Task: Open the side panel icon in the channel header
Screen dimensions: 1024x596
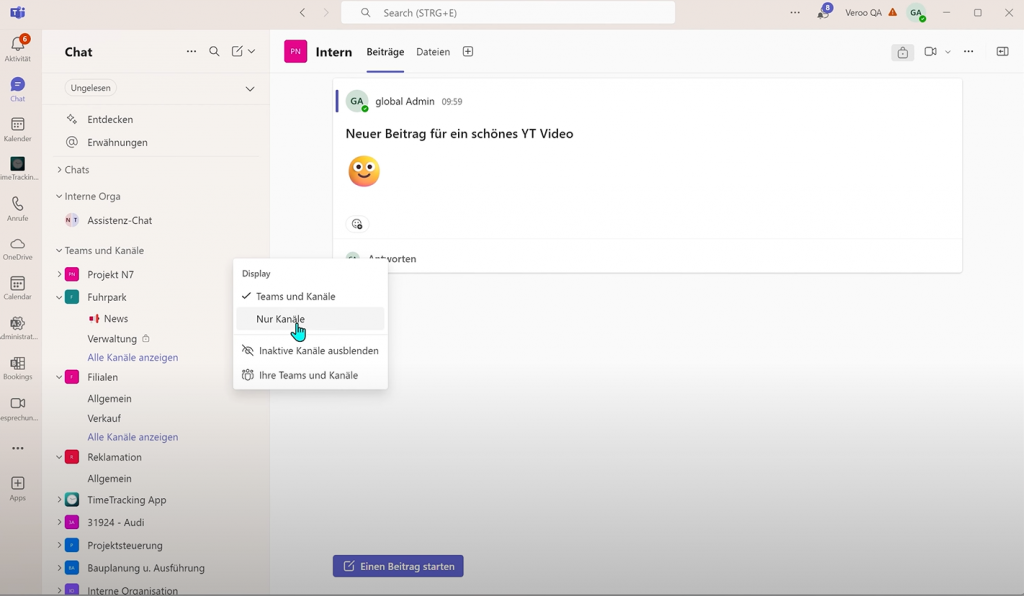Action: (1002, 52)
